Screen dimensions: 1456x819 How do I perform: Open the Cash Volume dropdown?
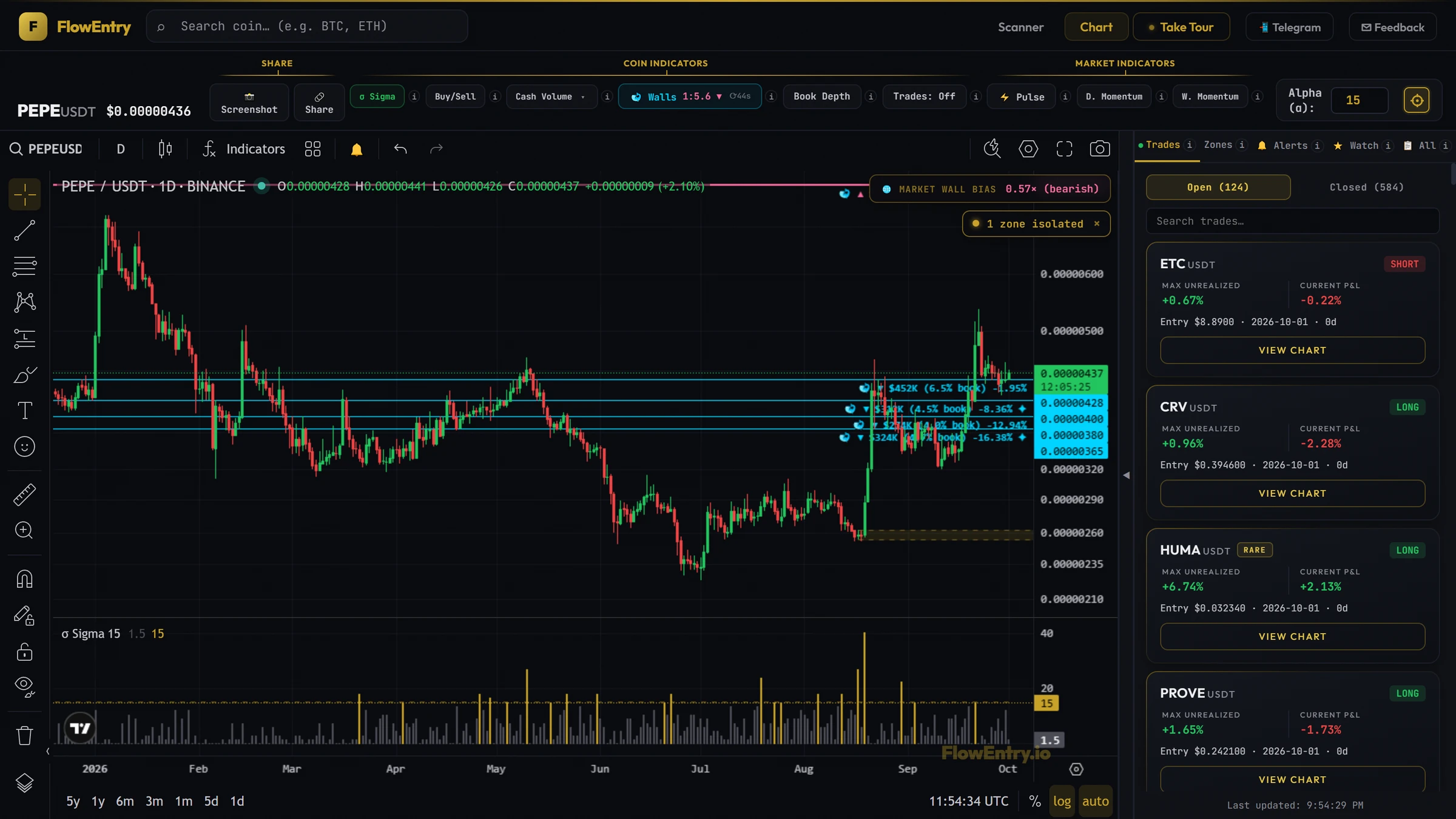[551, 96]
